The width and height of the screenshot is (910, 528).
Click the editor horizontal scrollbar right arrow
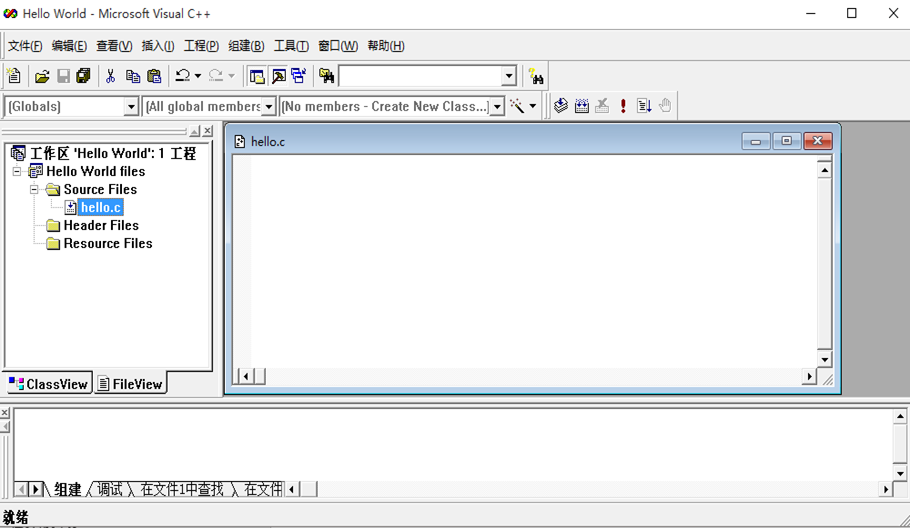[x=809, y=377]
